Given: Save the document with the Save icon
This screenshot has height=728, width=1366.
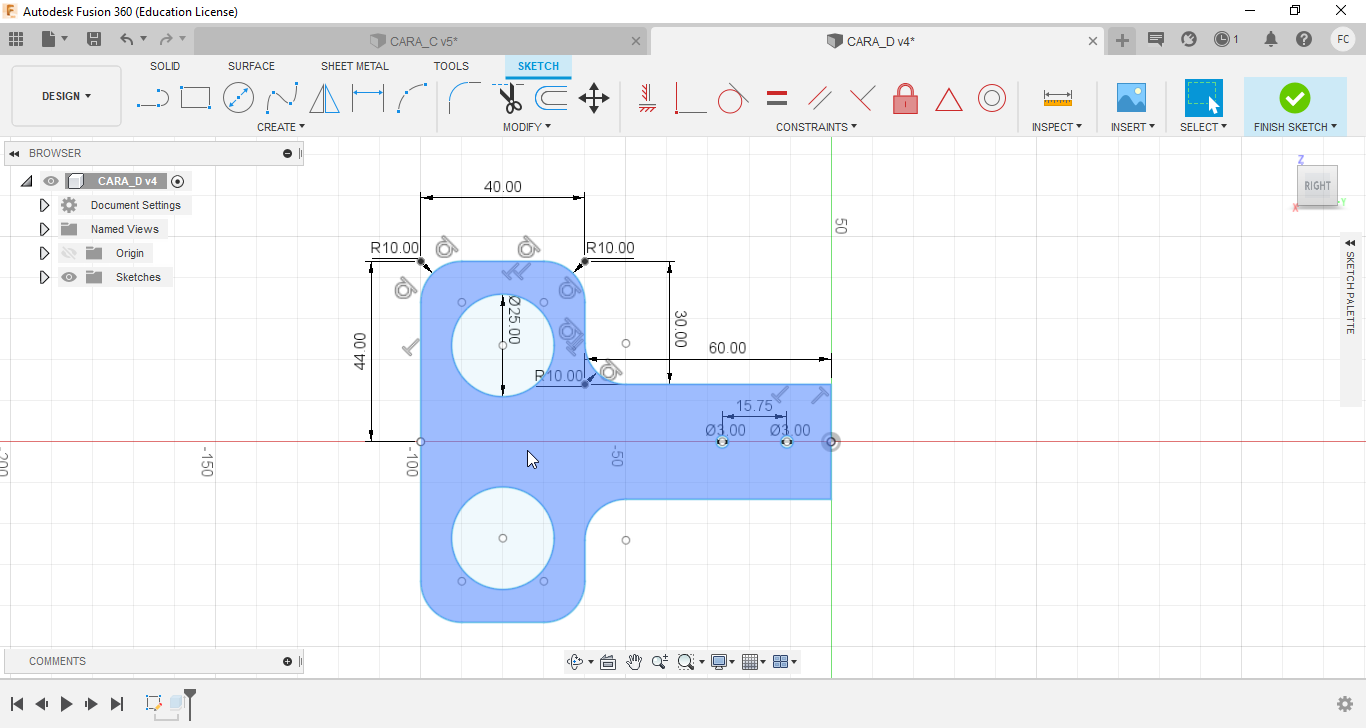Looking at the screenshot, I should click(94, 39).
